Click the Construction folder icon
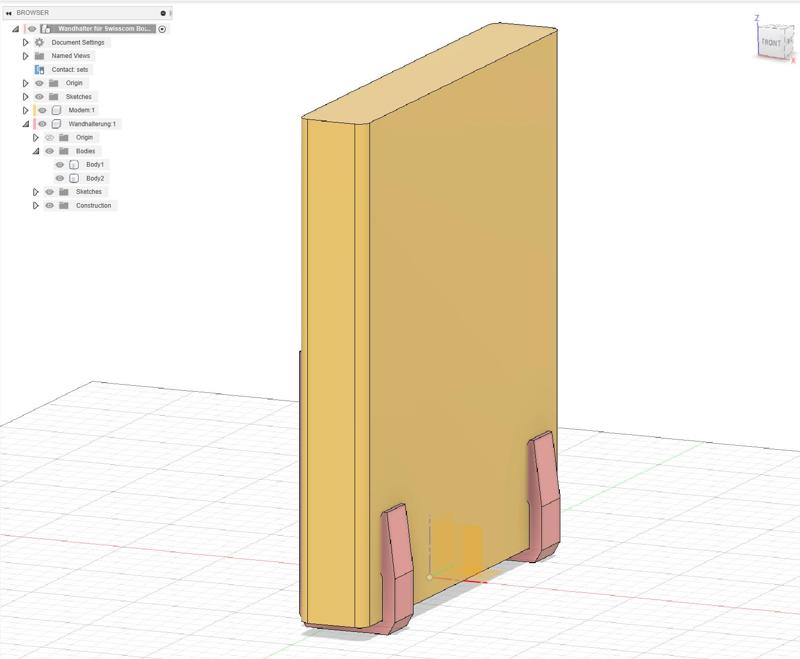The width and height of the screenshot is (800, 659). tap(64, 206)
